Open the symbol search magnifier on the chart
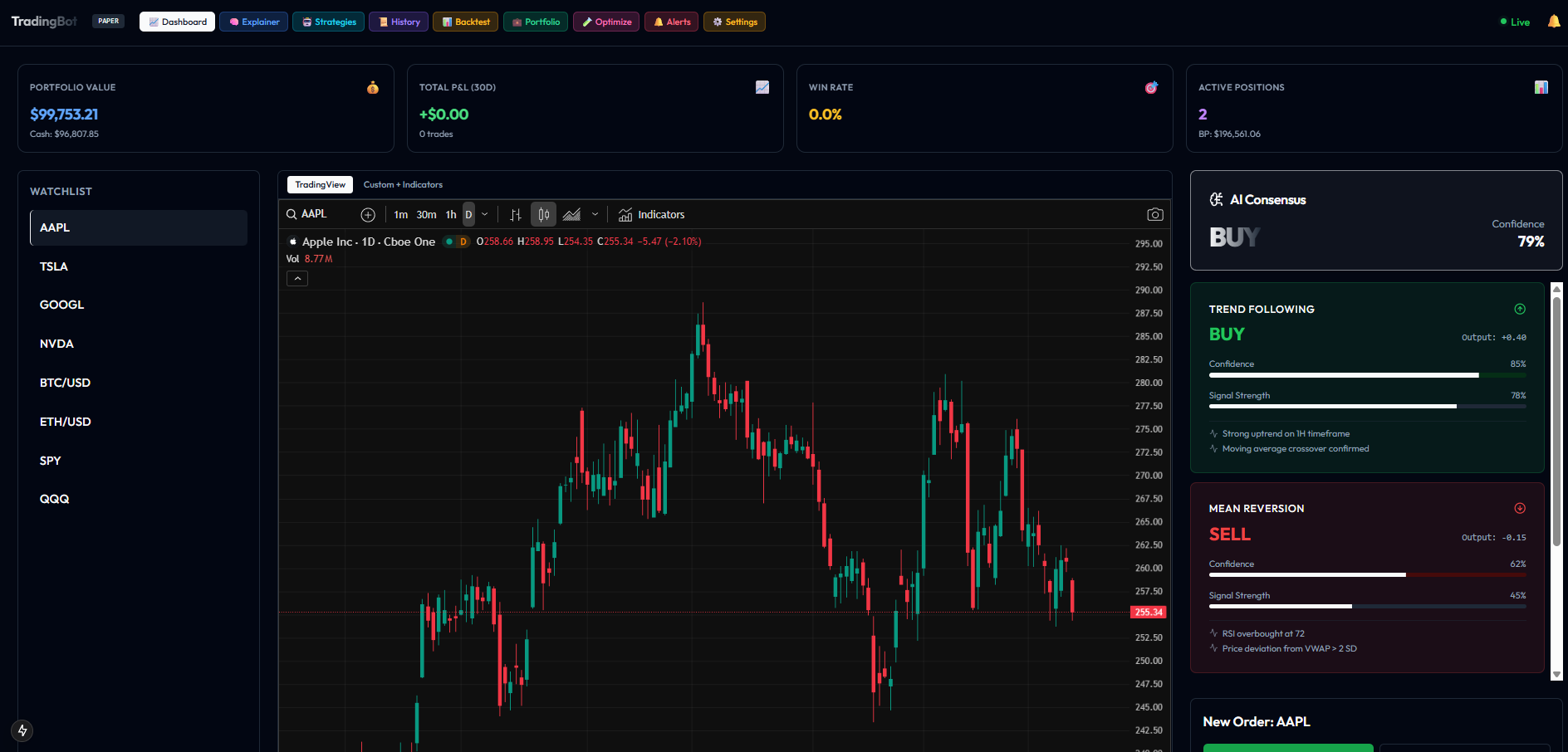1568x752 pixels. (292, 214)
